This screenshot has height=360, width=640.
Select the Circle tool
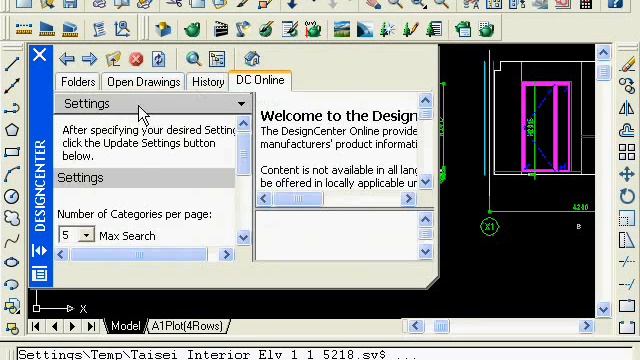point(12,196)
